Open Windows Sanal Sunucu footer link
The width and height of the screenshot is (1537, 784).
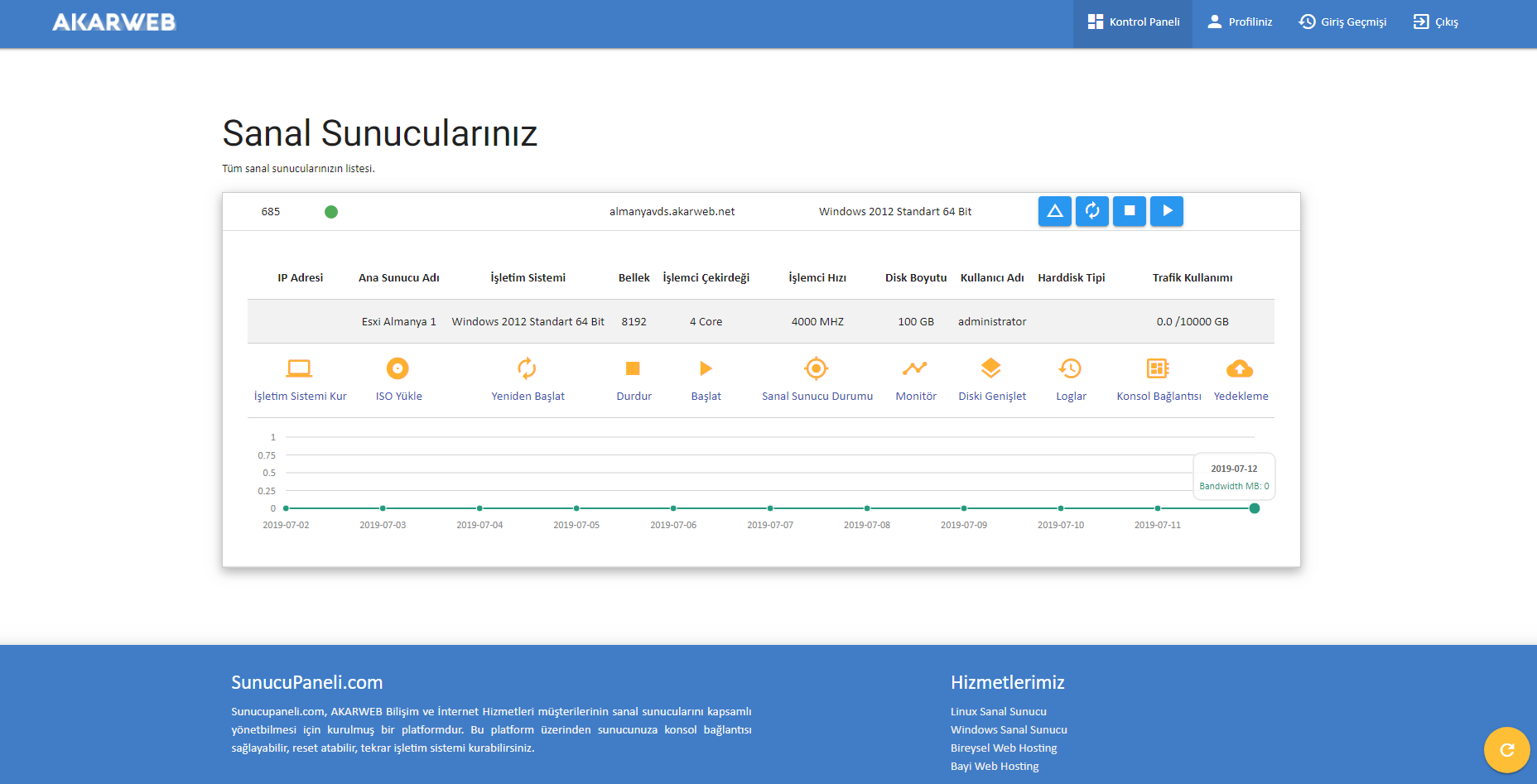(1009, 730)
